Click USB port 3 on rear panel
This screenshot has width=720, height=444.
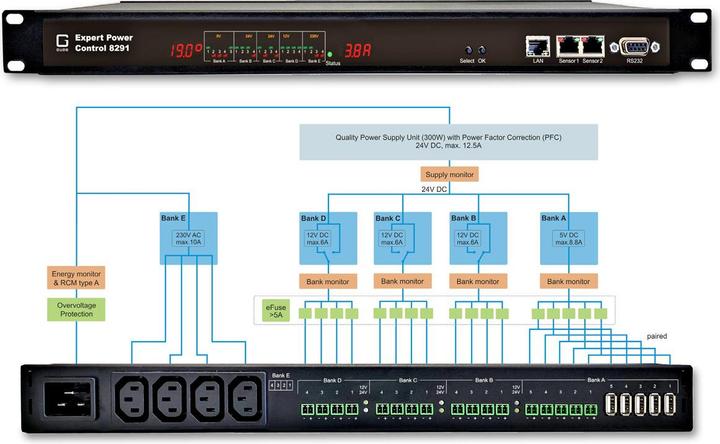(640, 405)
